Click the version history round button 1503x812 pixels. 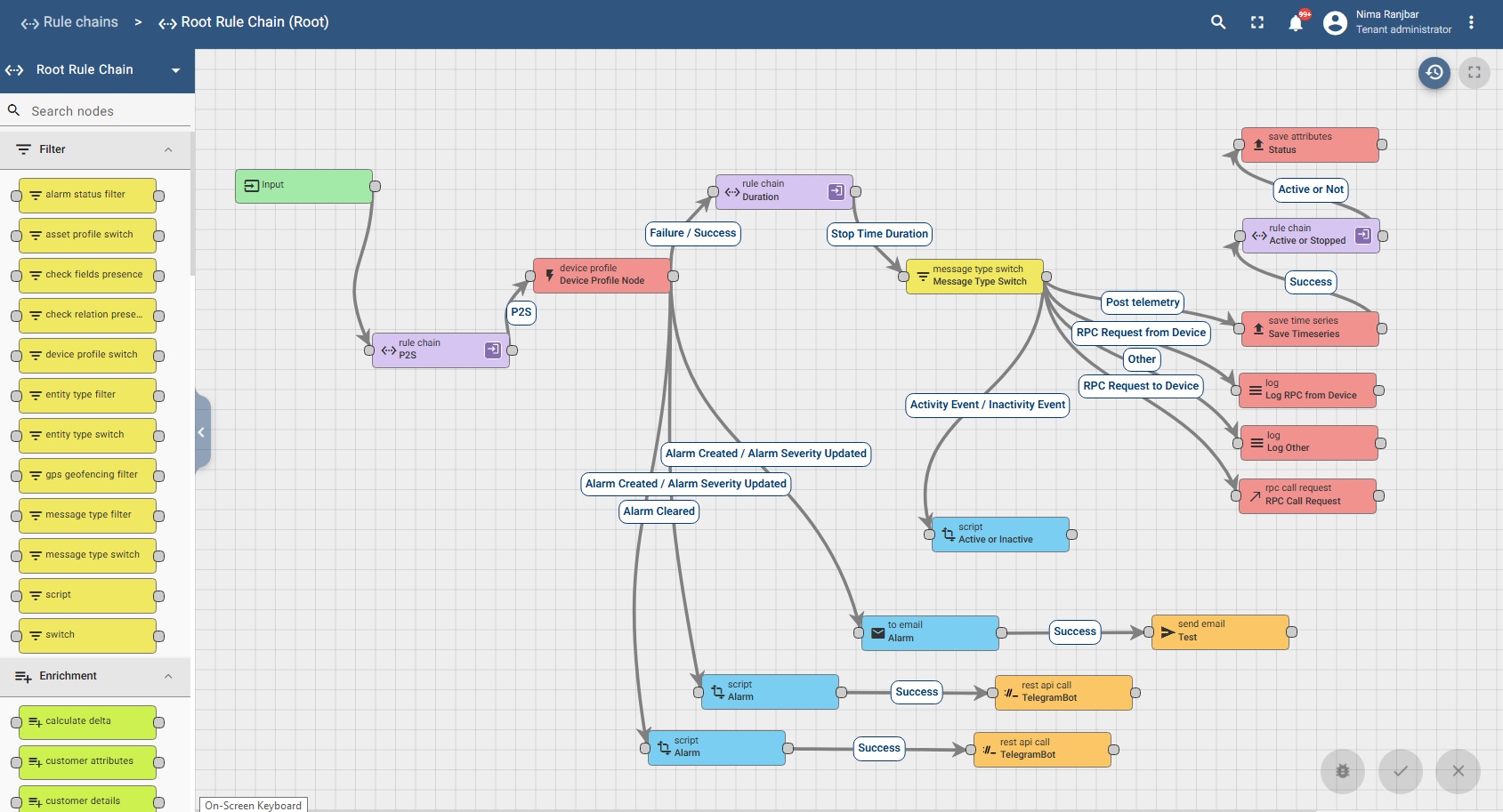1434,73
